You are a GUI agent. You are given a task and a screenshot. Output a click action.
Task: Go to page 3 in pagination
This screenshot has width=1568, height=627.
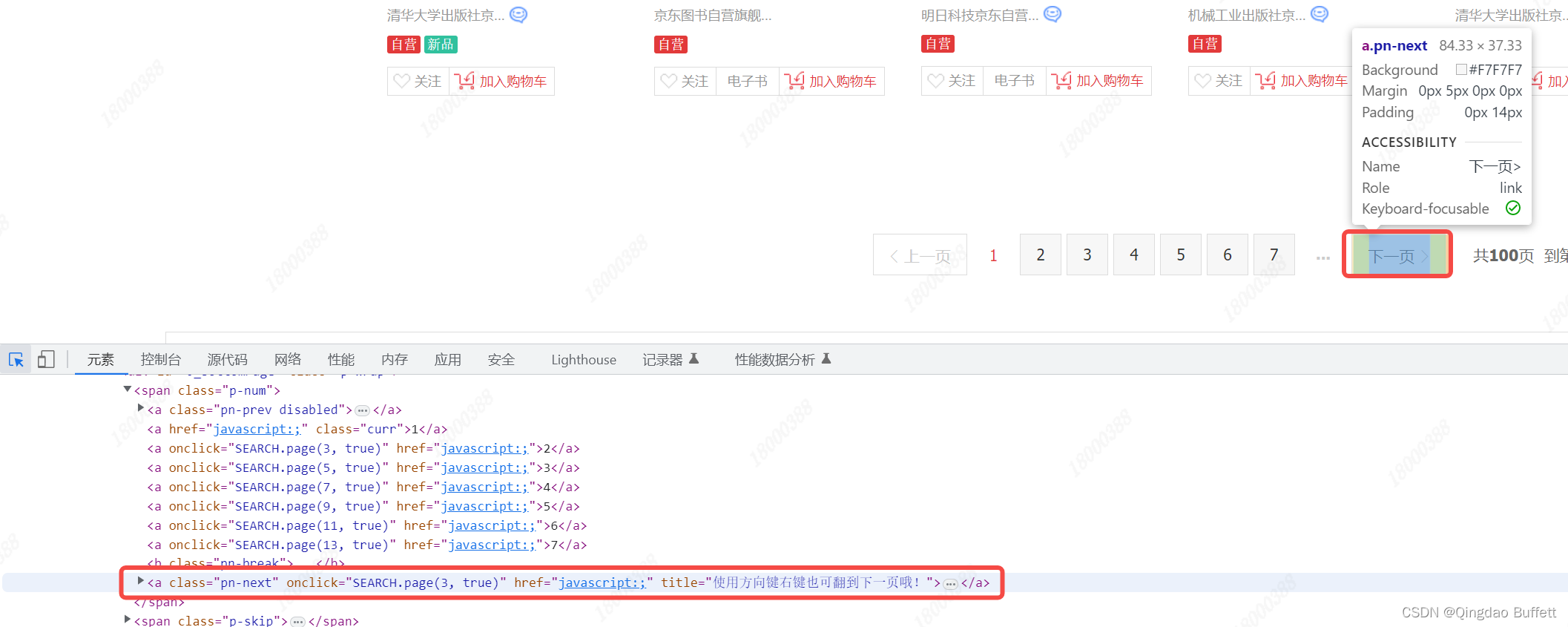1087,255
